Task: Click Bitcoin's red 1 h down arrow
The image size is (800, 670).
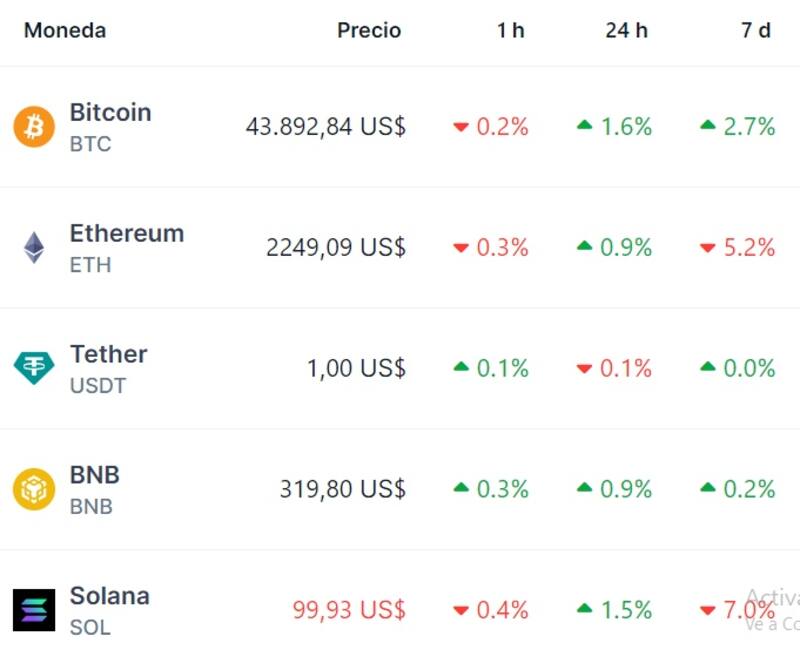Action: 461,127
